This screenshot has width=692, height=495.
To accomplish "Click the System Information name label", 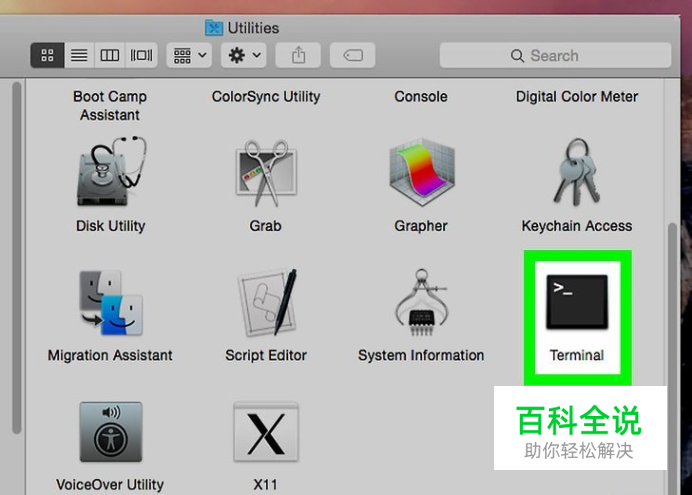I will click(421, 355).
